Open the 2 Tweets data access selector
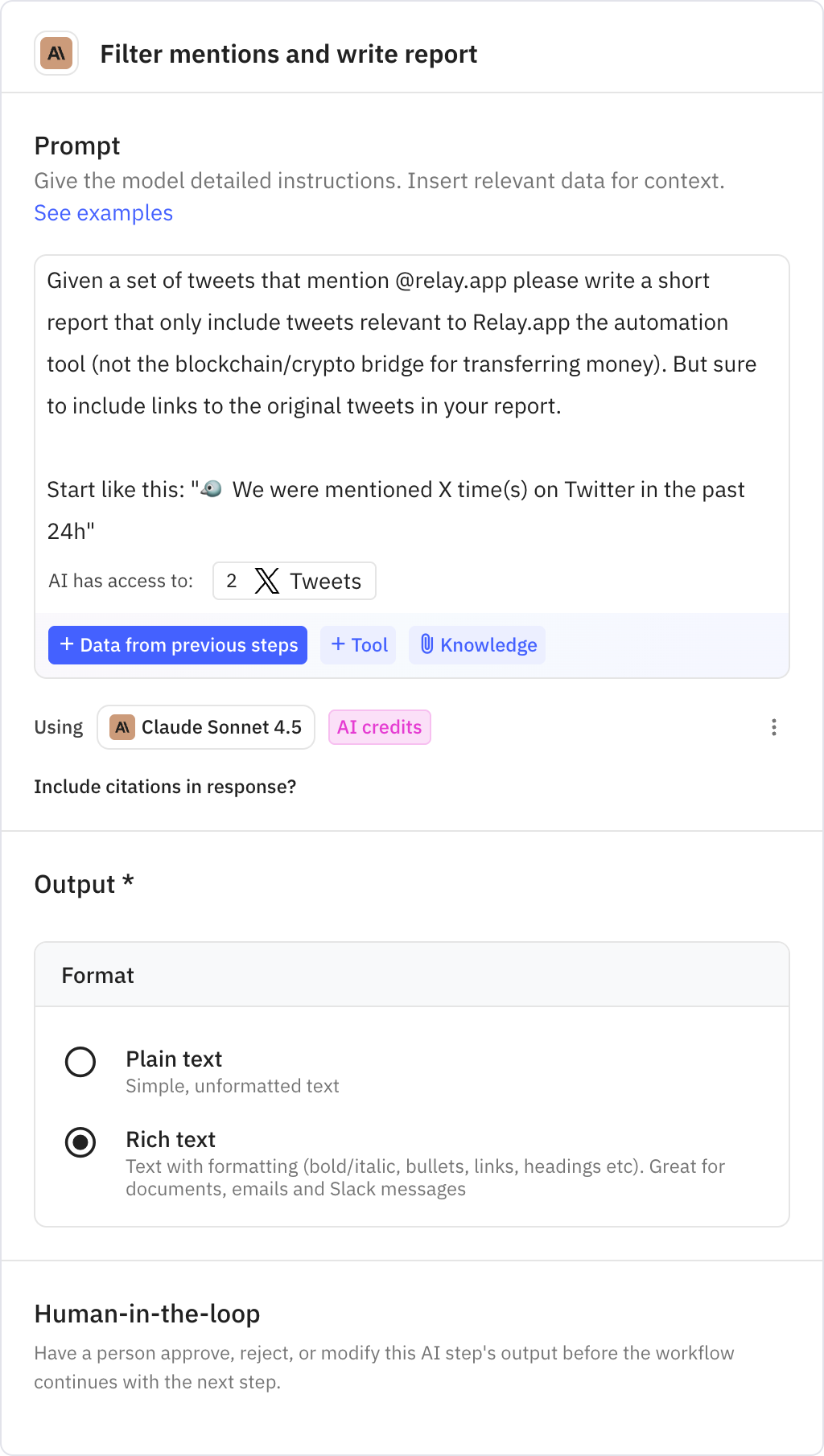This screenshot has height=1456, width=824. 295,580
